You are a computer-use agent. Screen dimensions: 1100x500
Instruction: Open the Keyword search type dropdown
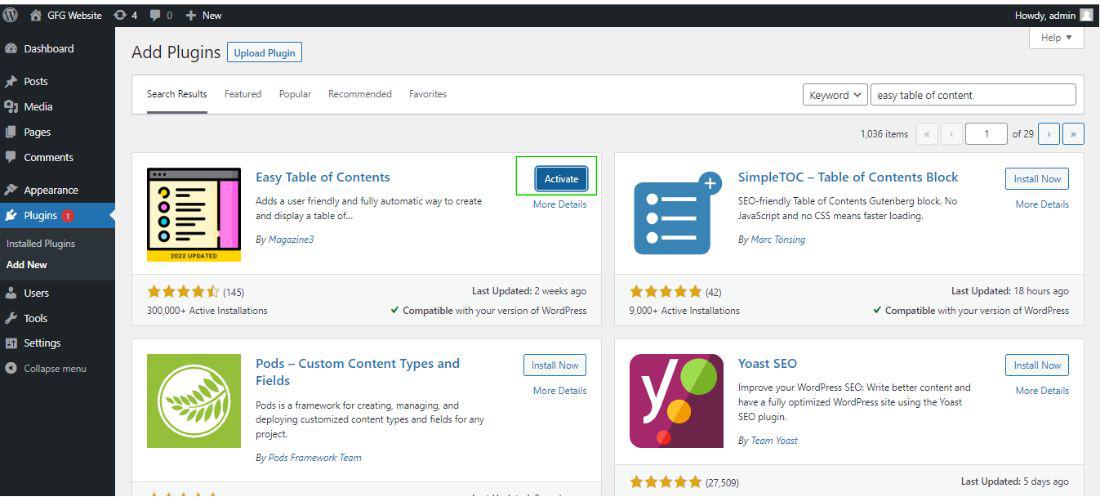836,95
